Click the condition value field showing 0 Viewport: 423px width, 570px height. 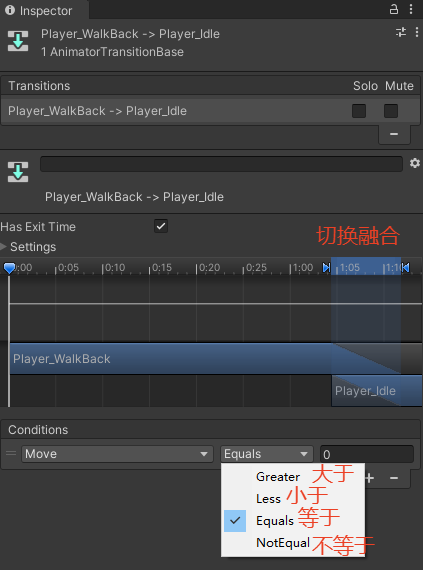(367, 454)
